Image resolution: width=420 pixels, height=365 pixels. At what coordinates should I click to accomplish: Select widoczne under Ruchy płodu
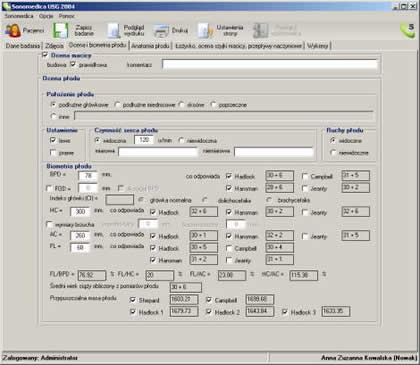(x=333, y=140)
